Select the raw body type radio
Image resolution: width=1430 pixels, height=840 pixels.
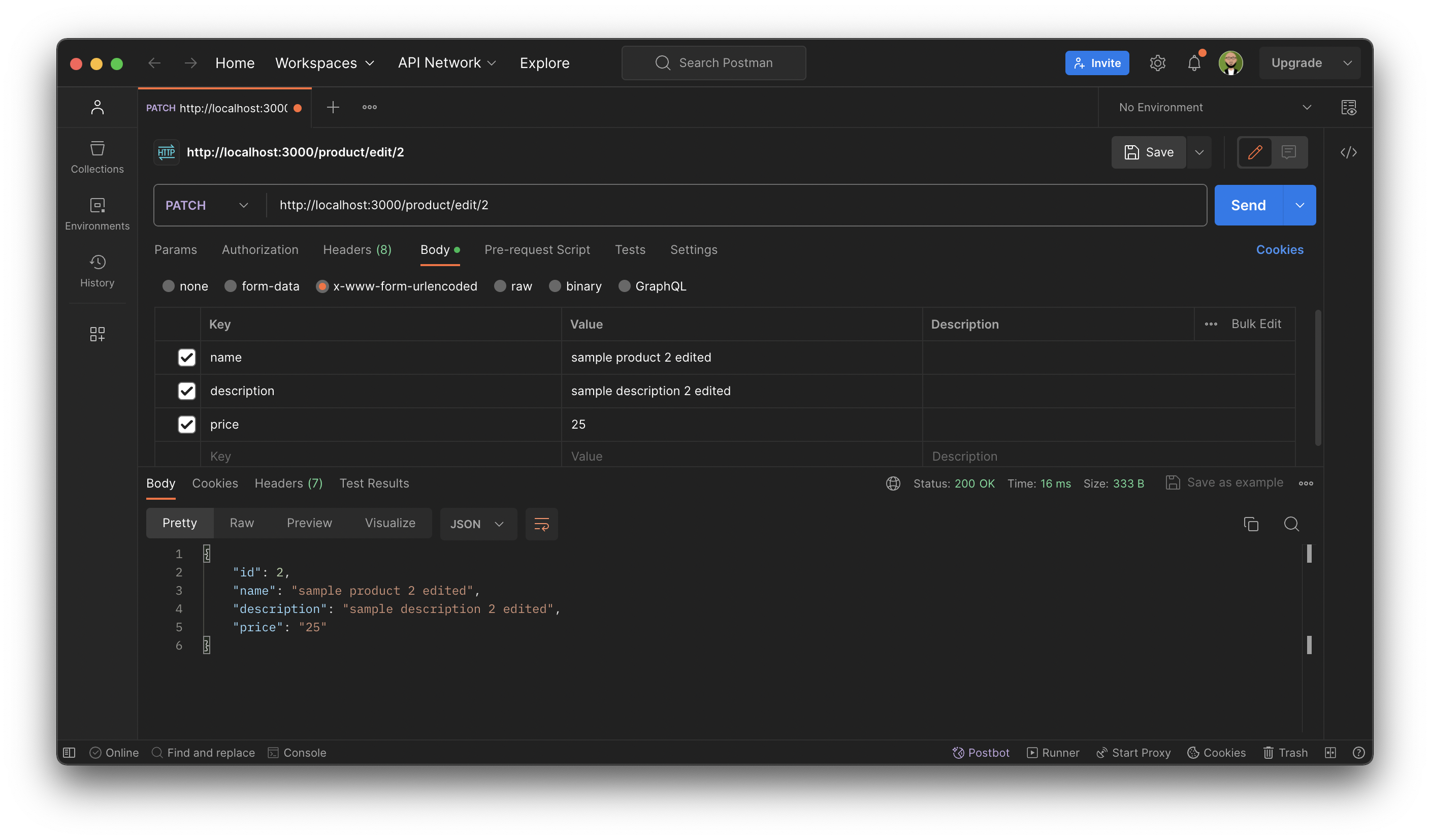pyautogui.click(x=500, y=286)
